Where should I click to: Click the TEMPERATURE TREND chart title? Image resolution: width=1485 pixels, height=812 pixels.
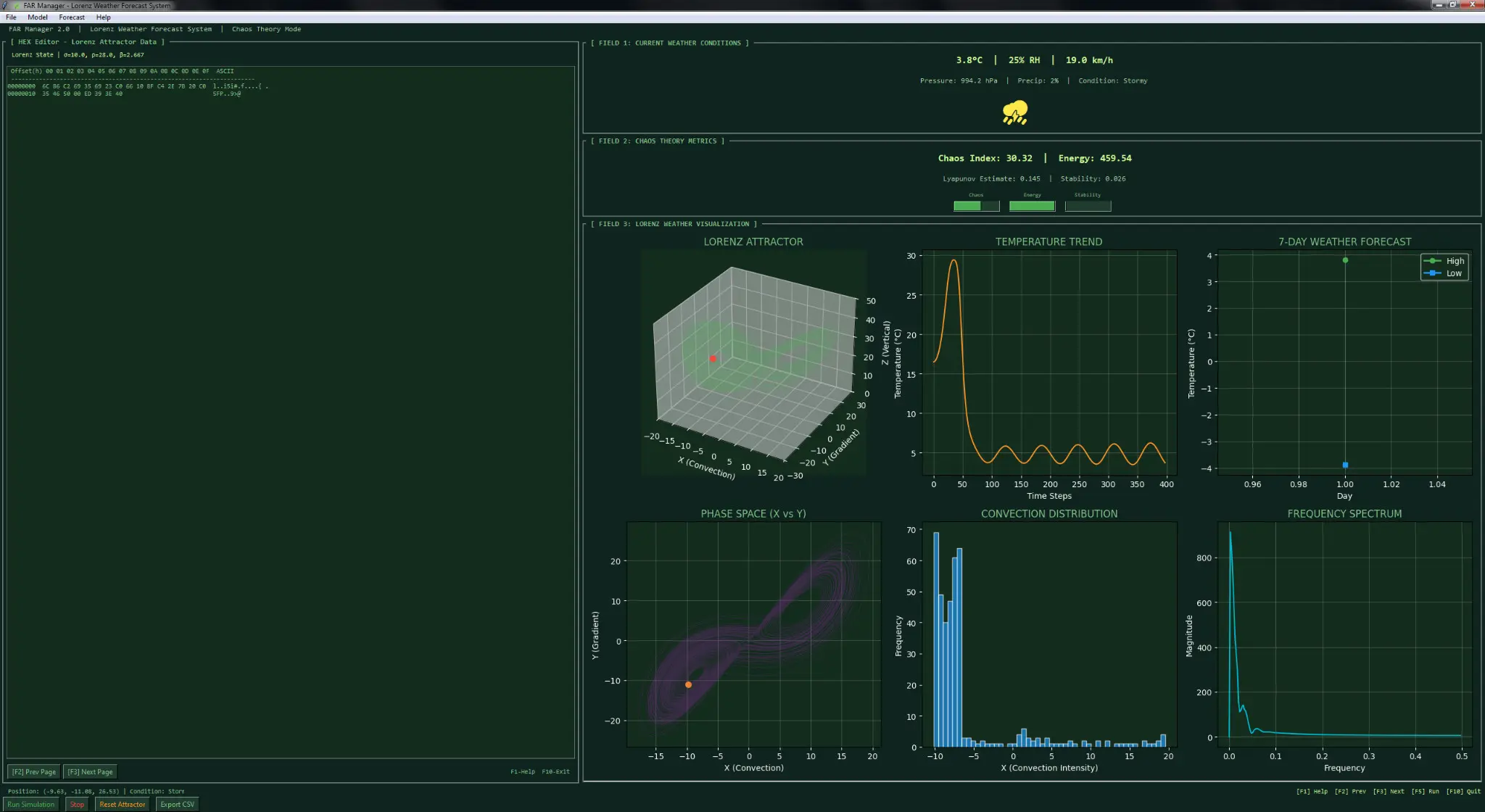click(1048, 241)
